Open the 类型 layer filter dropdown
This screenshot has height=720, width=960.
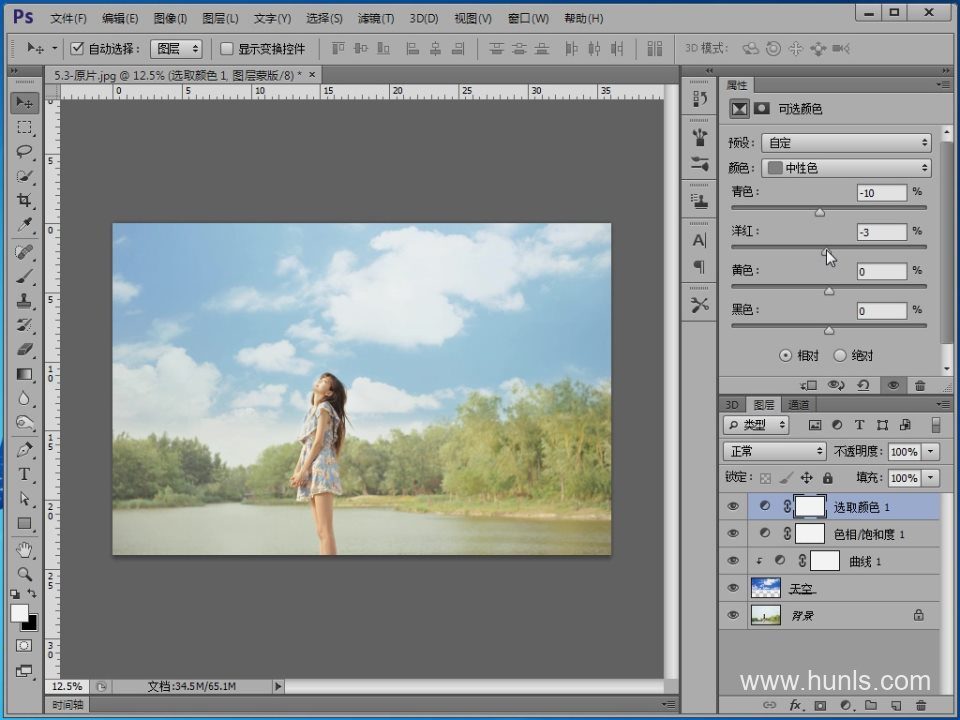coord(756,425)
